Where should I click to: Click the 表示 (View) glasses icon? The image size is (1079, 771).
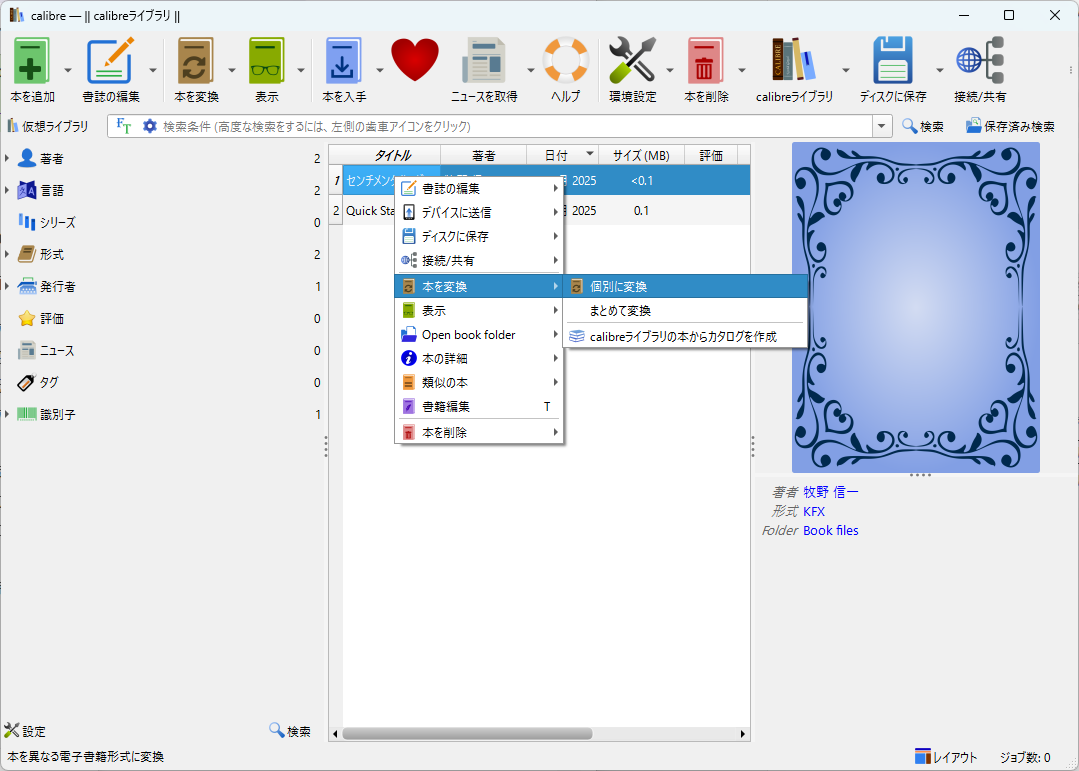pos(267,62)
